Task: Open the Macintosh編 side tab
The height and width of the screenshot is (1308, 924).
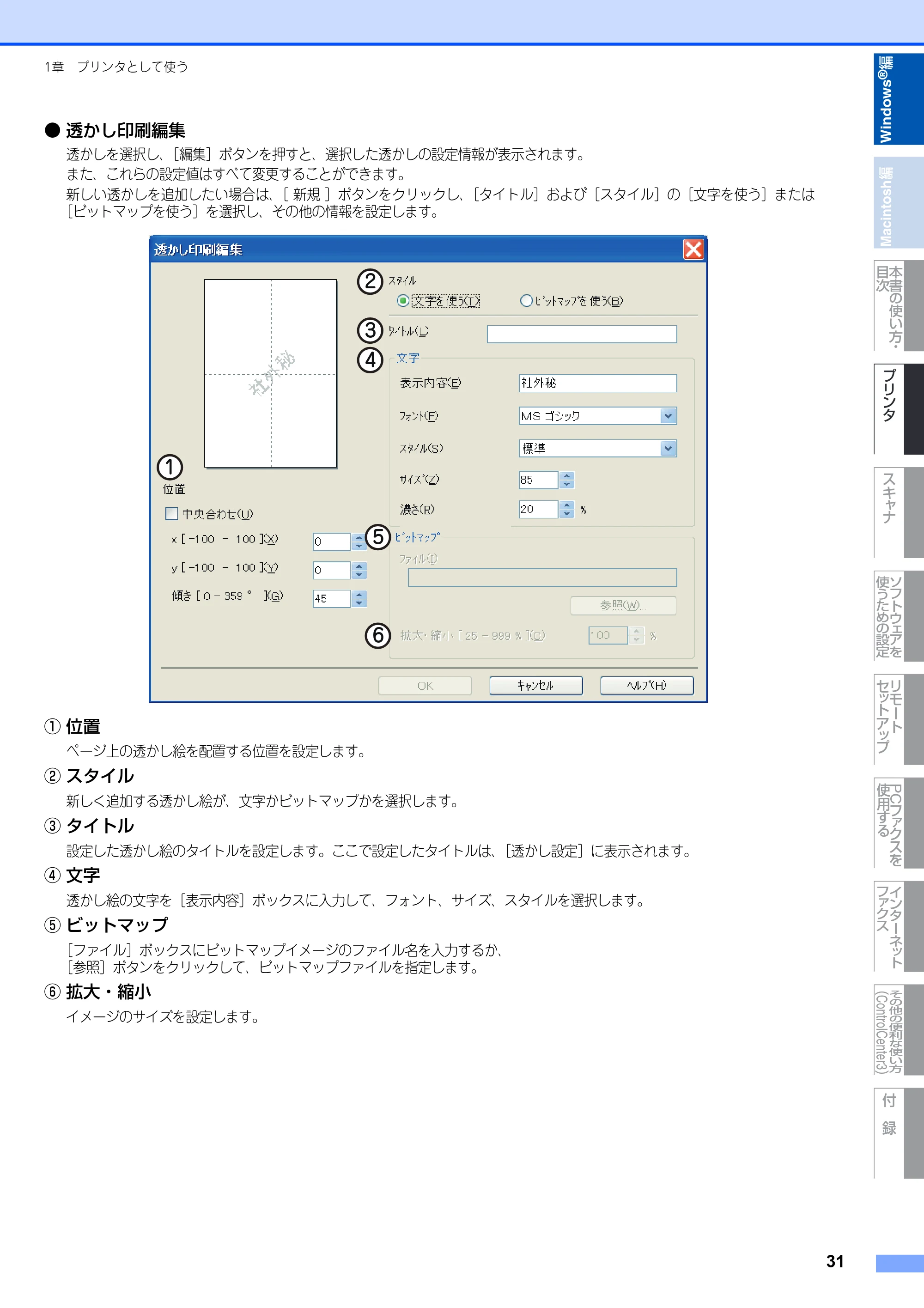Action: pyautogui.click(x=899, y=203)
